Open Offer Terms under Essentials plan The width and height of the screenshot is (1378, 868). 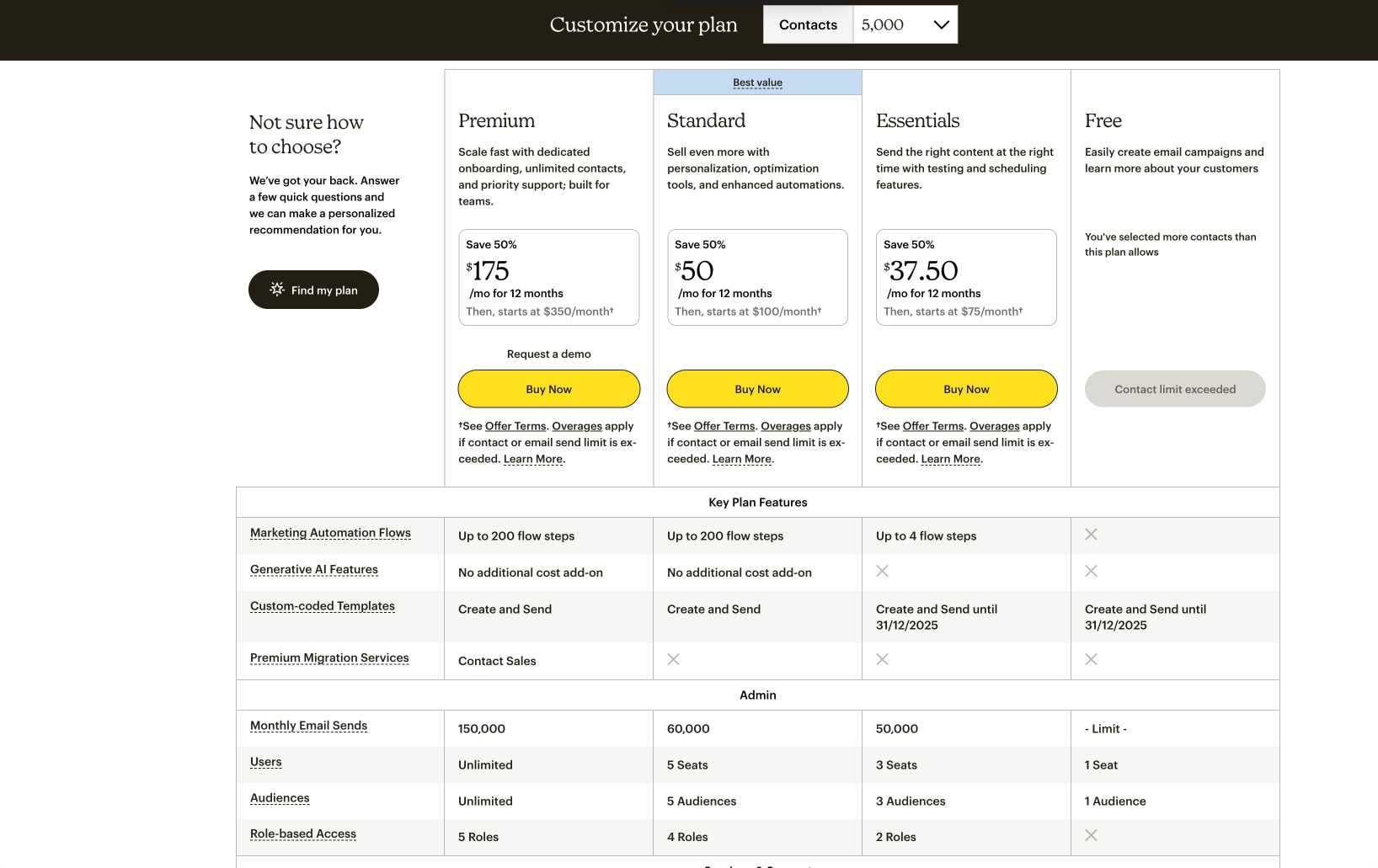click(x=933, y=426)
